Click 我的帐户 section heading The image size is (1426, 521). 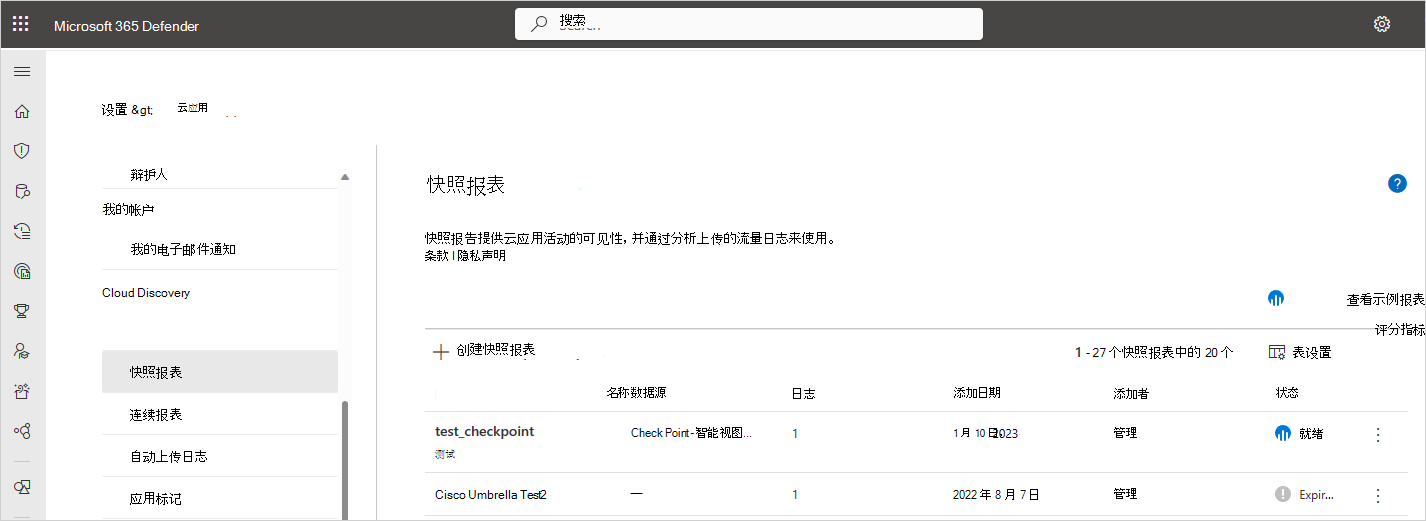pyautogui.click(x=128, y=210)
